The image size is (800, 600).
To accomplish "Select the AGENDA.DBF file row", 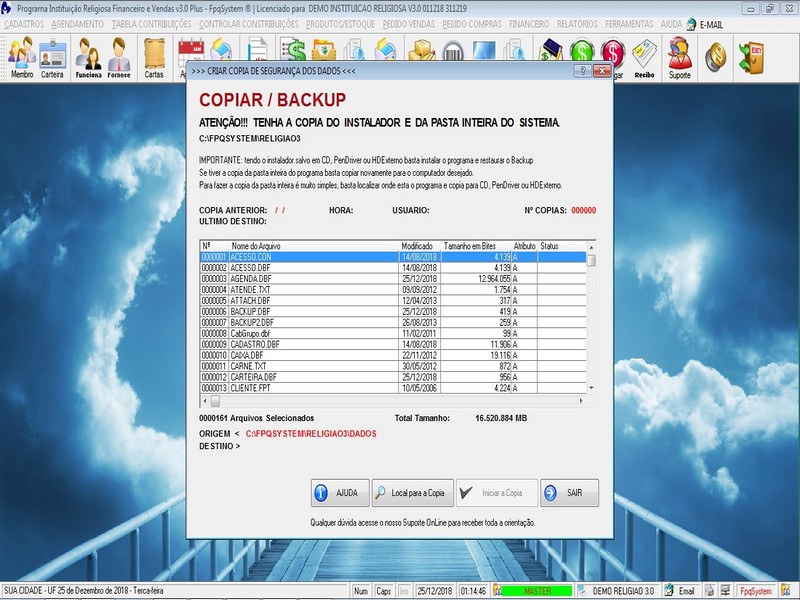I will (393, 279).
